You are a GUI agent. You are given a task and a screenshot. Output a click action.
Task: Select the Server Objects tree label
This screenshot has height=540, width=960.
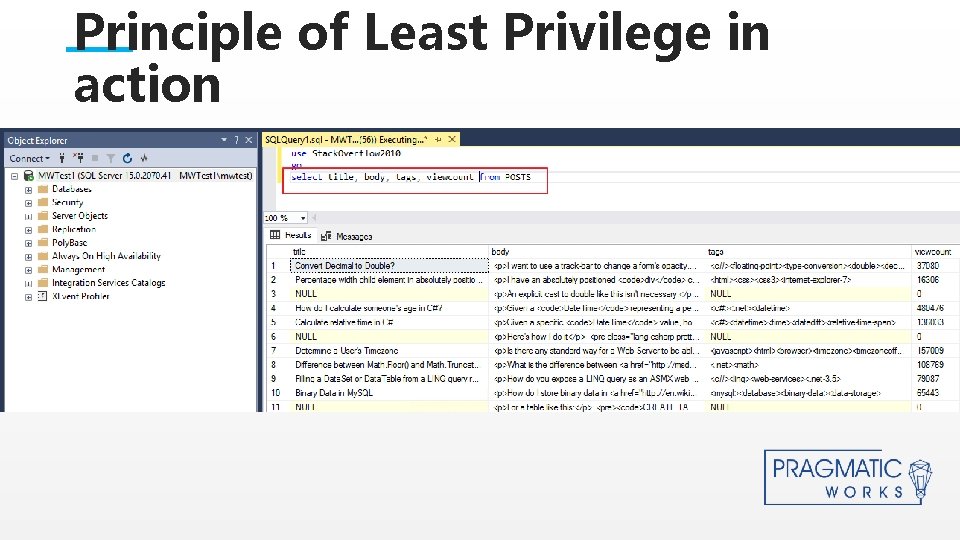pyautogui.click(x=80, y=216)
